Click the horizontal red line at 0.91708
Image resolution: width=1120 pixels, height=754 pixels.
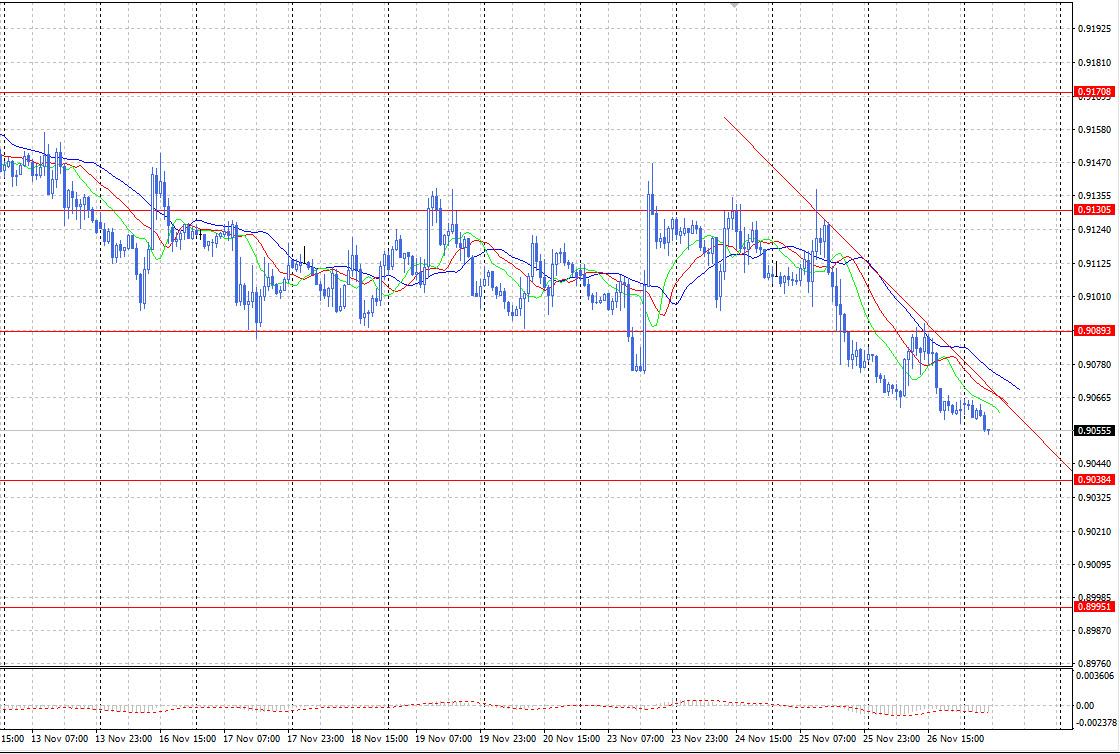[536, 93]
